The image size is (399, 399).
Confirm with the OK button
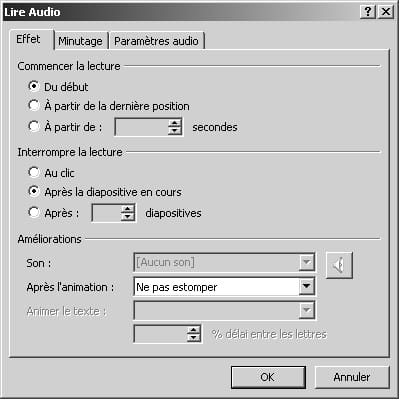coord(268,377)
